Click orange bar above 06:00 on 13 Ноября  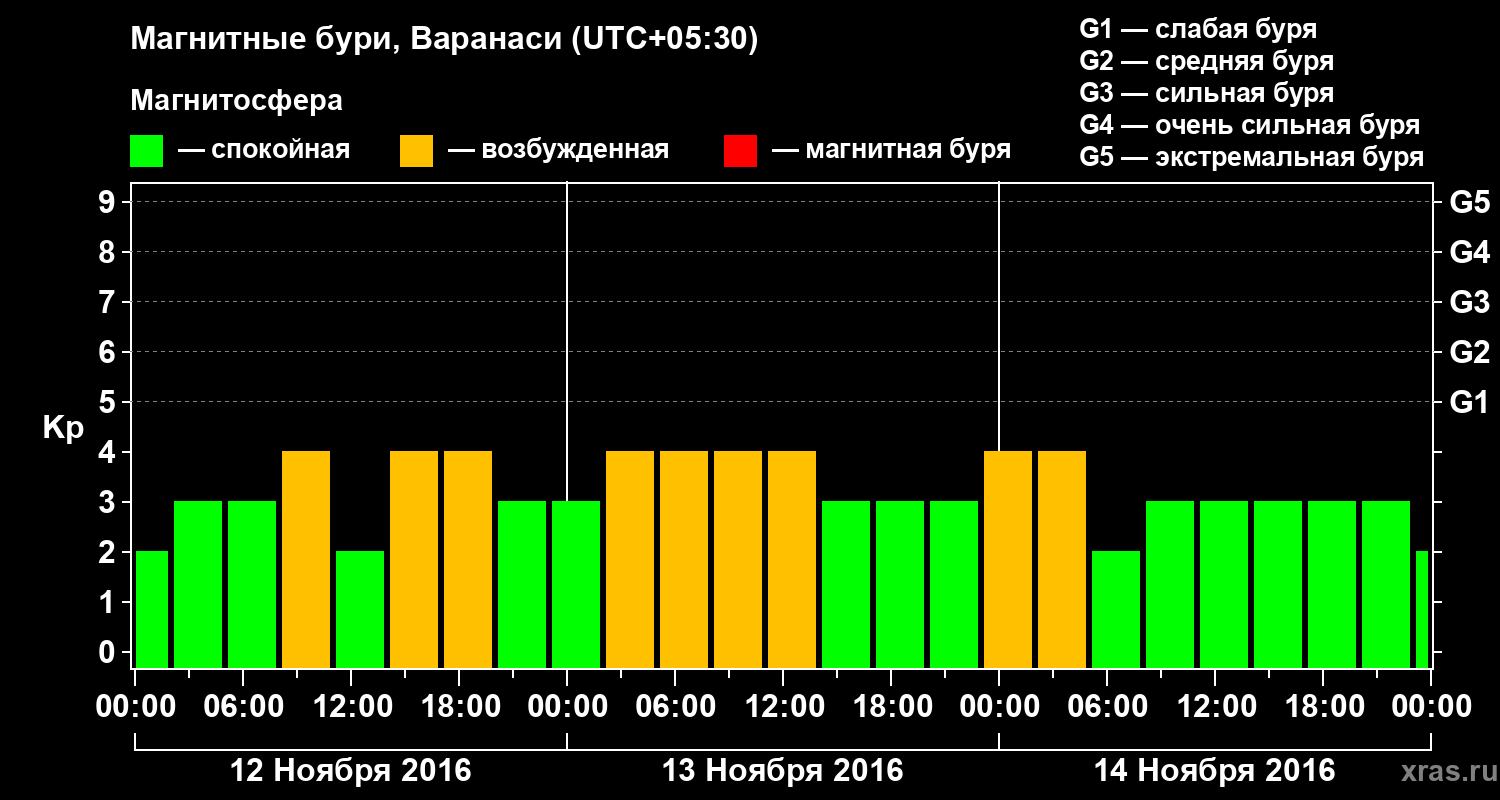click(x=684, y=559)
